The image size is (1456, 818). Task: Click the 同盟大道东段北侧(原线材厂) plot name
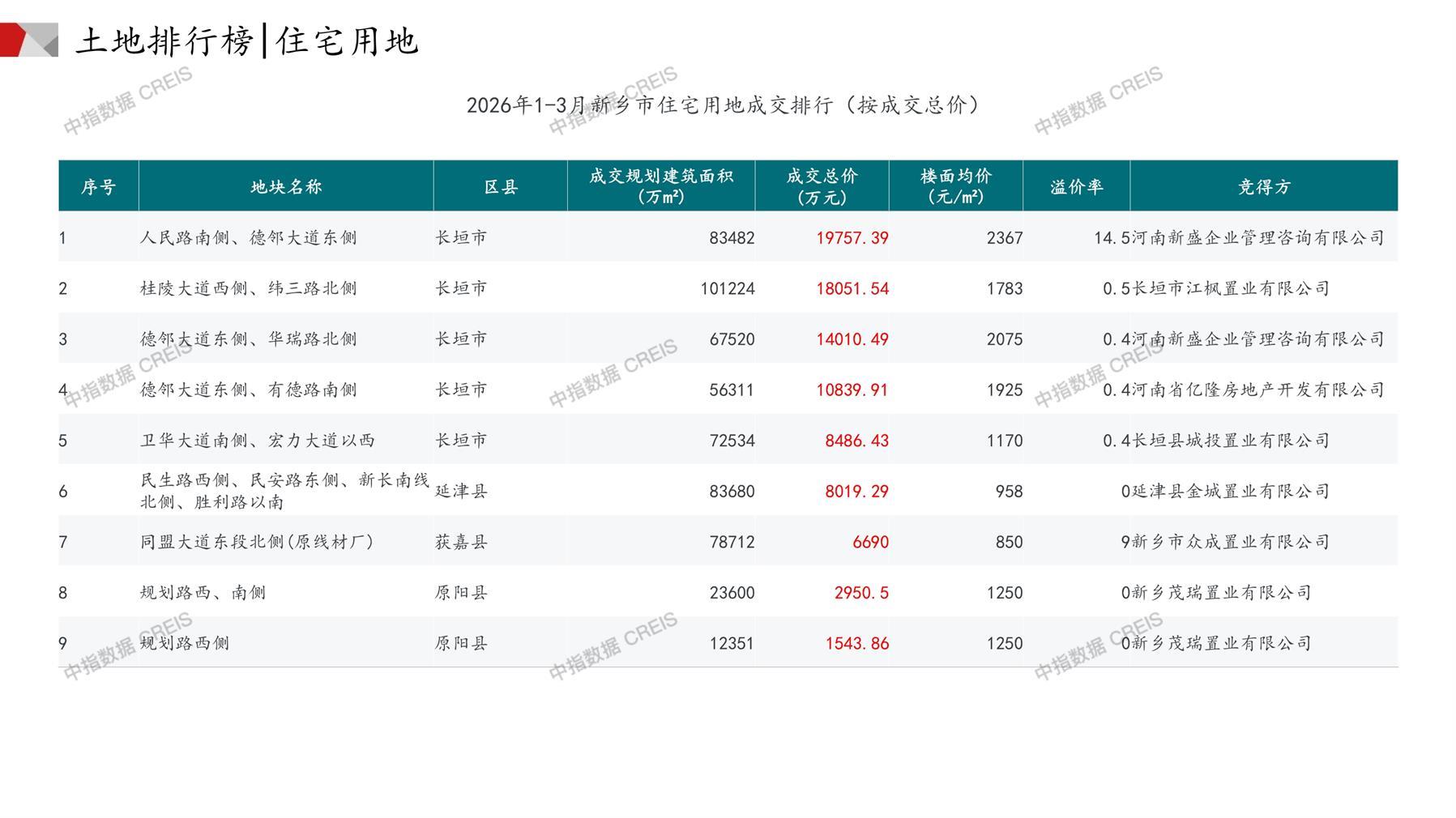coord(257,542)
